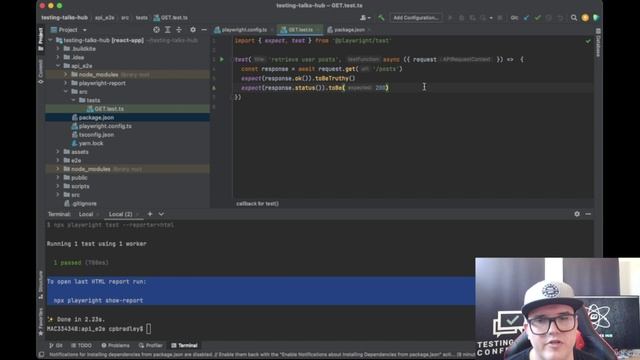Switch to the Local terminal tab
640x360 pixels.
[x=86, y=214]
